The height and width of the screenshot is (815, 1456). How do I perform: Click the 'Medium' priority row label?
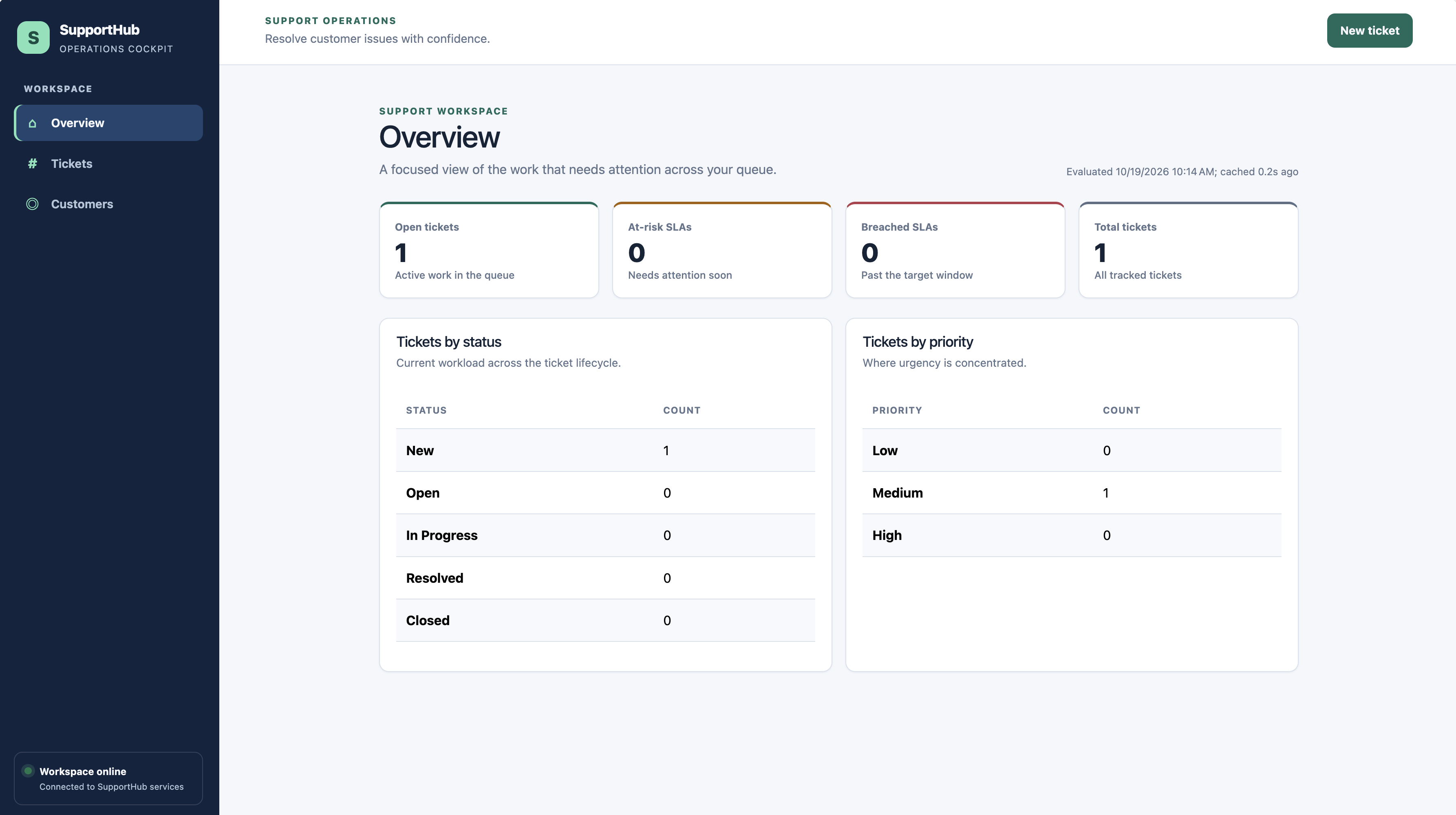point(898,493)
